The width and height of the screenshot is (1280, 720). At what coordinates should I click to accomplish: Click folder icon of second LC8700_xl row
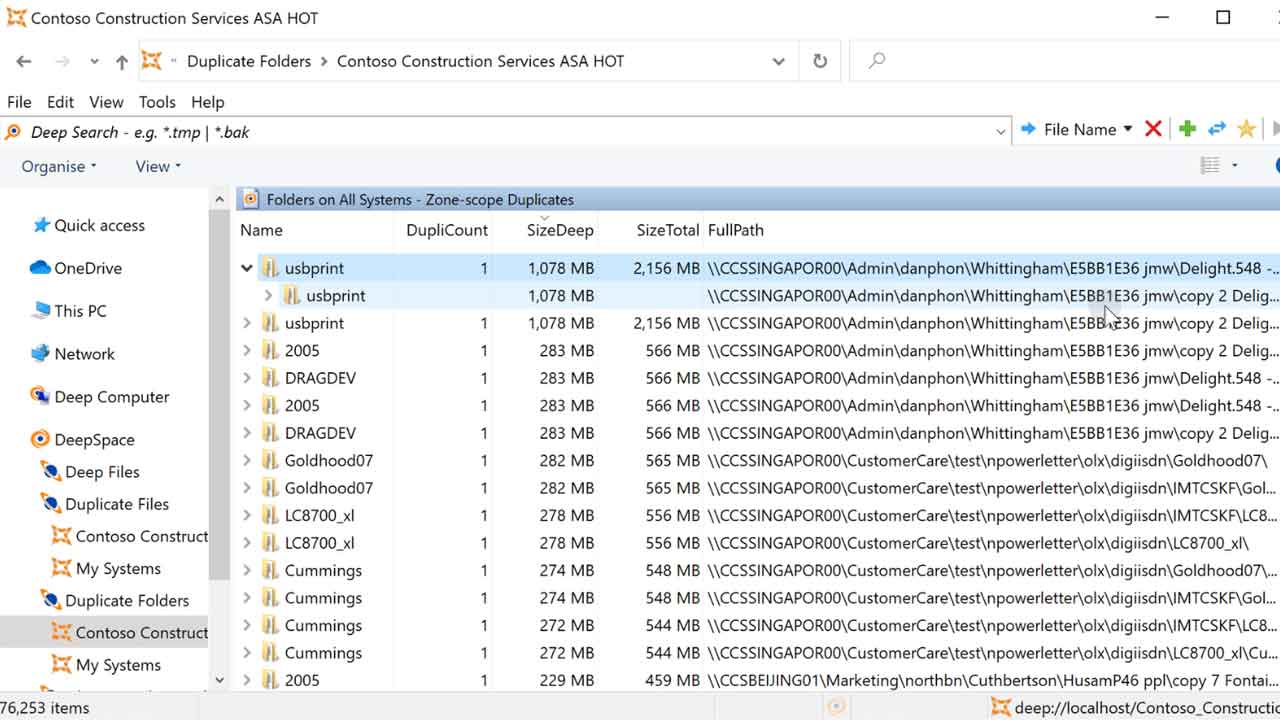tap(270, 543)
